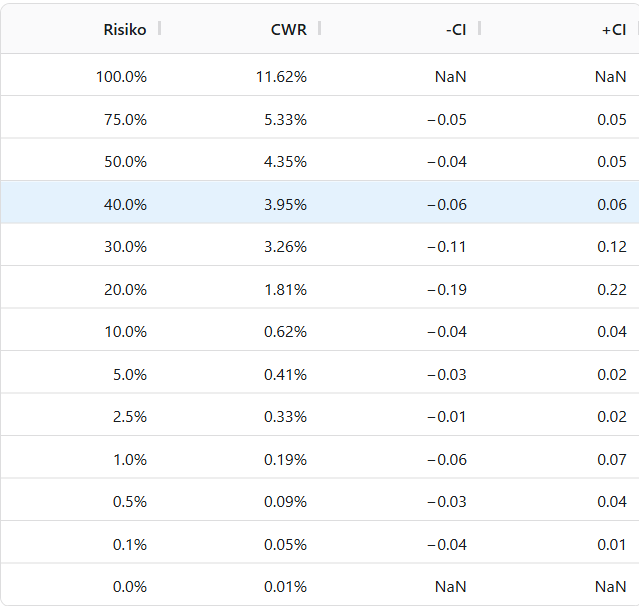Click the −0.19 value in -CI column

pos(446,289)
